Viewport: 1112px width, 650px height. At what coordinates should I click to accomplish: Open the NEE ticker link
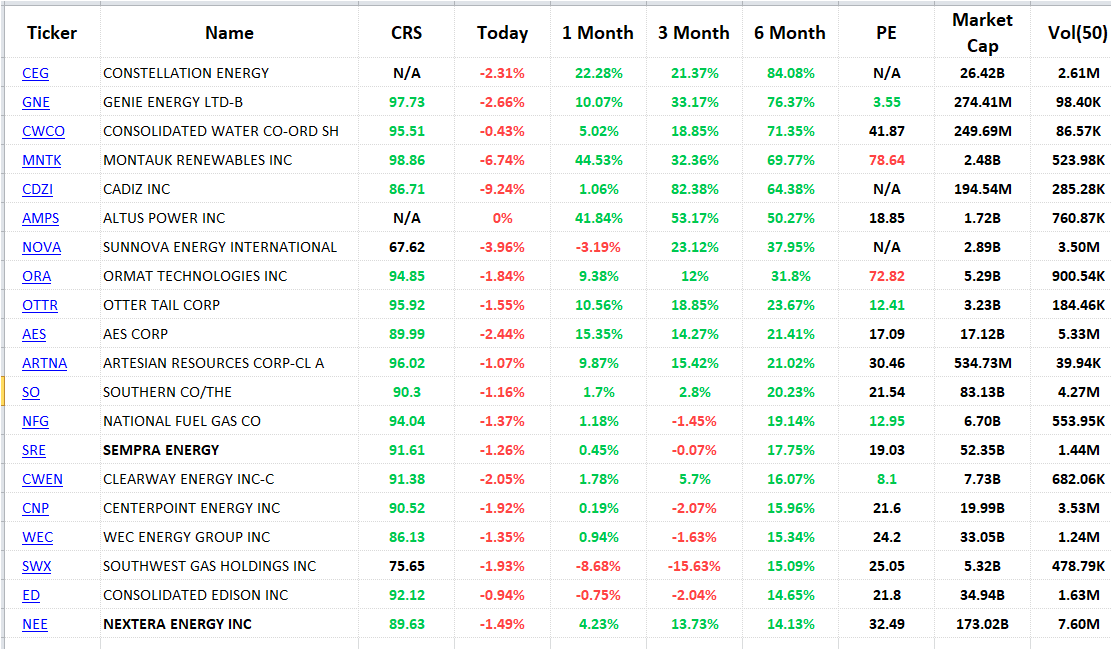pyautogui.click(x=35, y=624)
